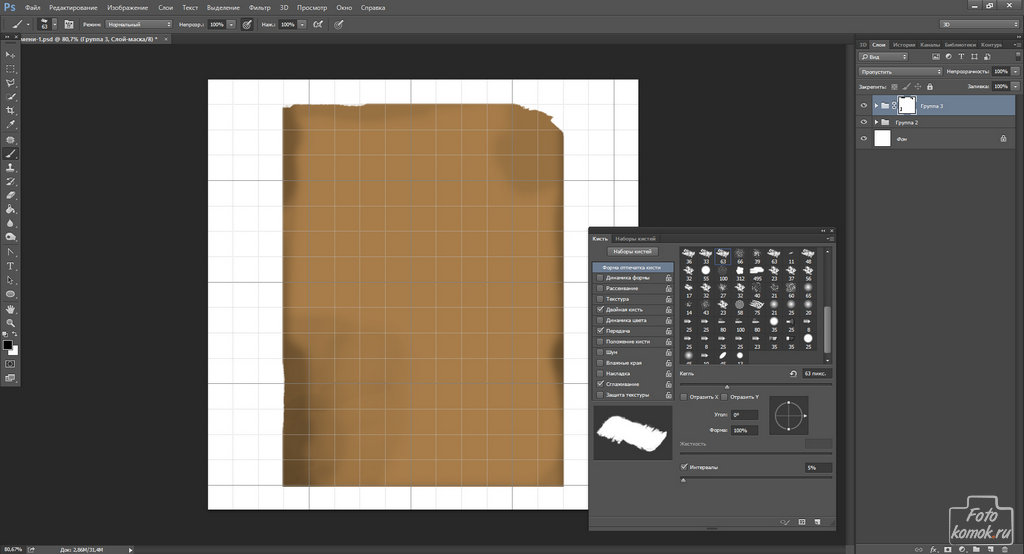Viewport: 1024px width, 554px height.
Task: Select the Move tool in the toolbox
Action: (10, 55)
